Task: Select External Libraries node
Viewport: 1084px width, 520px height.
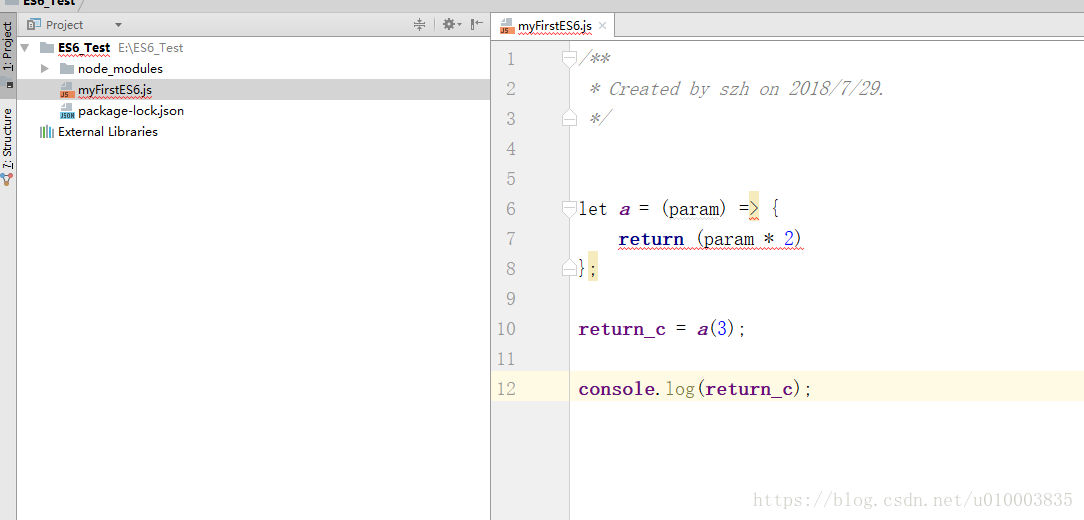Action: coord(108,131)
